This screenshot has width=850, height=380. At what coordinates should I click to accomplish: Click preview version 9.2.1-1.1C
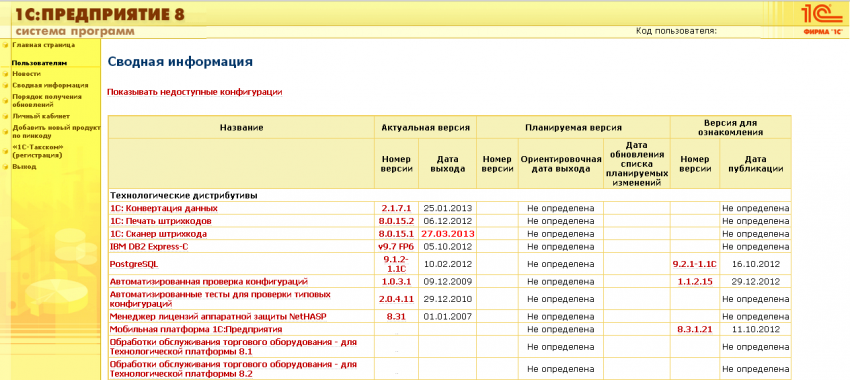(694, 265)
